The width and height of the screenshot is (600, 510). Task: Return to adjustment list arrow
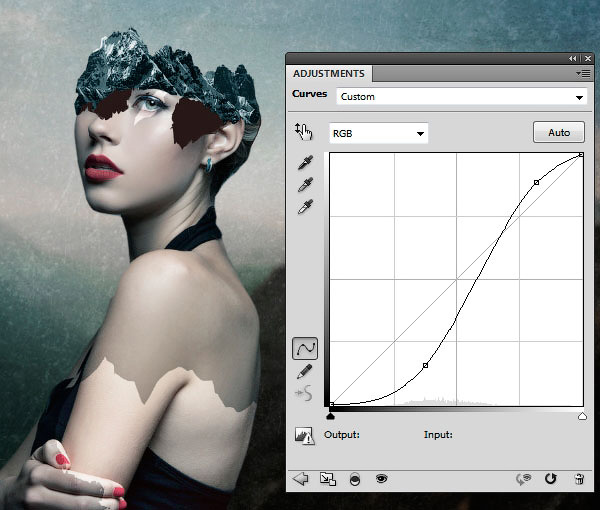click(301, 479)
